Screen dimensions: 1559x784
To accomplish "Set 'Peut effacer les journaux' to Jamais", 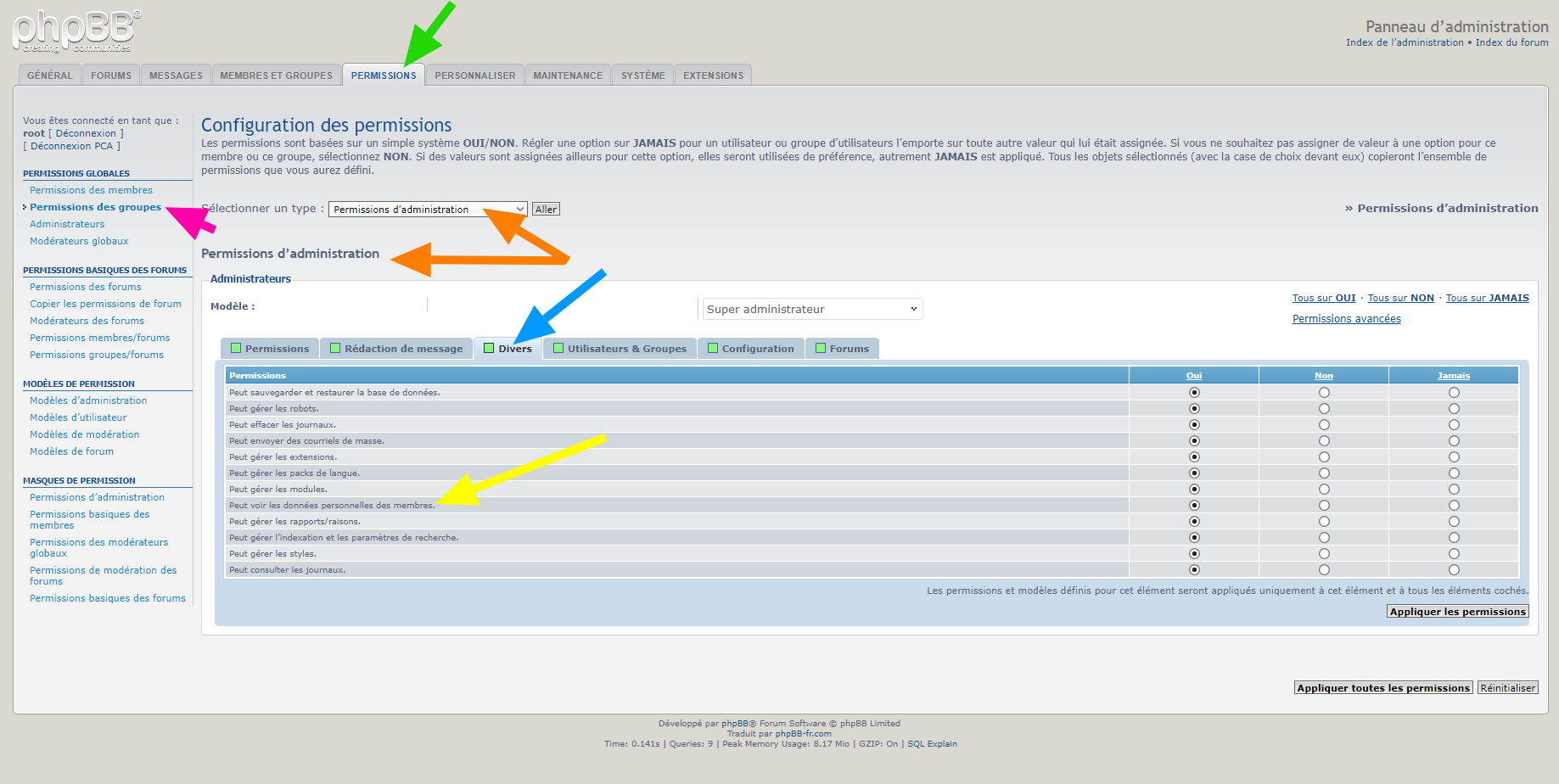I will (1454, 425).
